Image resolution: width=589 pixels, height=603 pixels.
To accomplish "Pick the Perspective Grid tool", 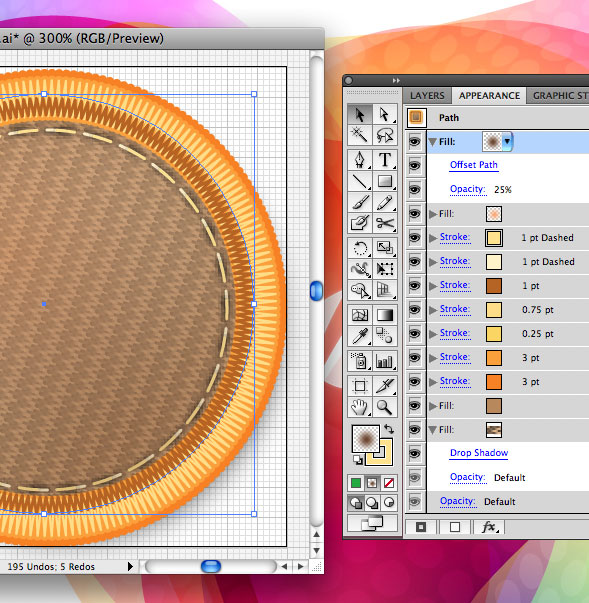I will click(384, 290).
